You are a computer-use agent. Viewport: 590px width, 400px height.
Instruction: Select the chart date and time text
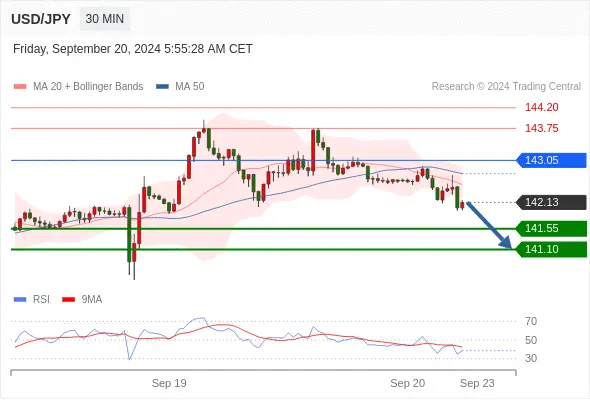[x=132, y=49]
